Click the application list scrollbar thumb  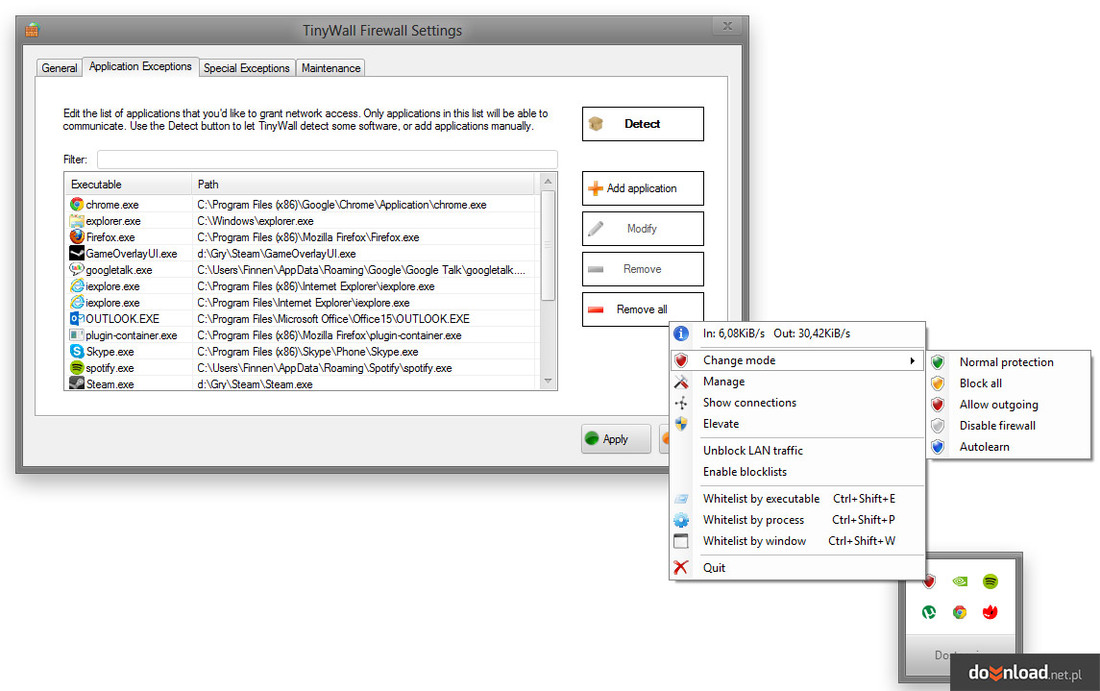tap(548, 246)
